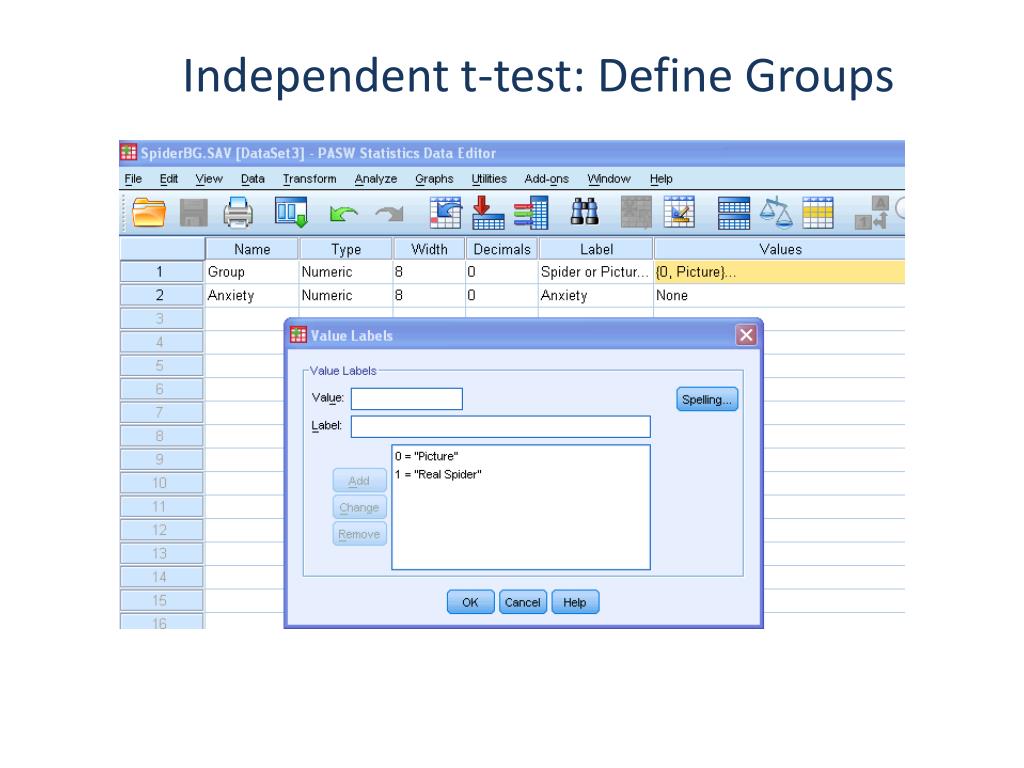1024x768 pixels.
Task: Click the Go to variable red arrow icon
Action: 488,213
